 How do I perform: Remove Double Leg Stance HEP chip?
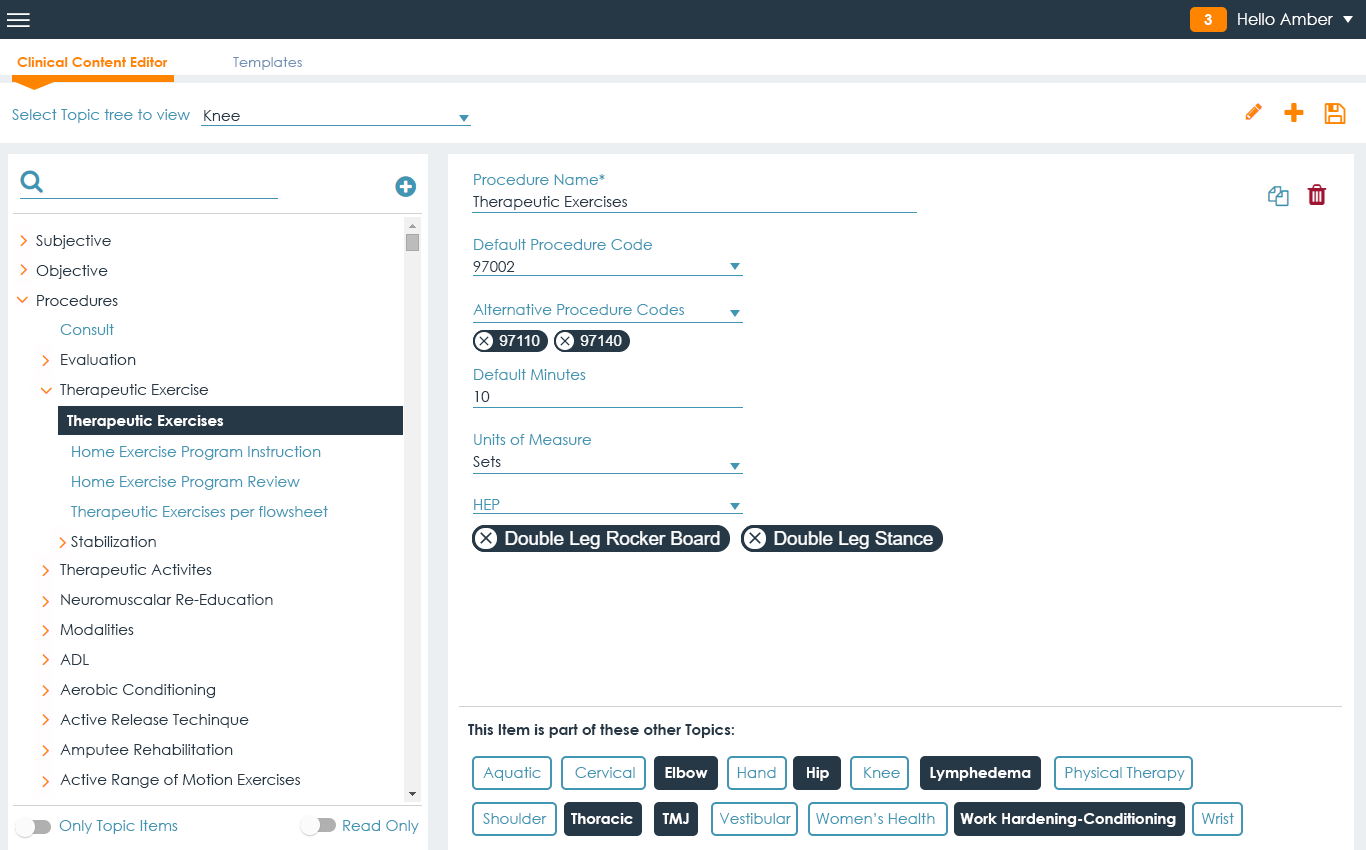pos(756,539)
